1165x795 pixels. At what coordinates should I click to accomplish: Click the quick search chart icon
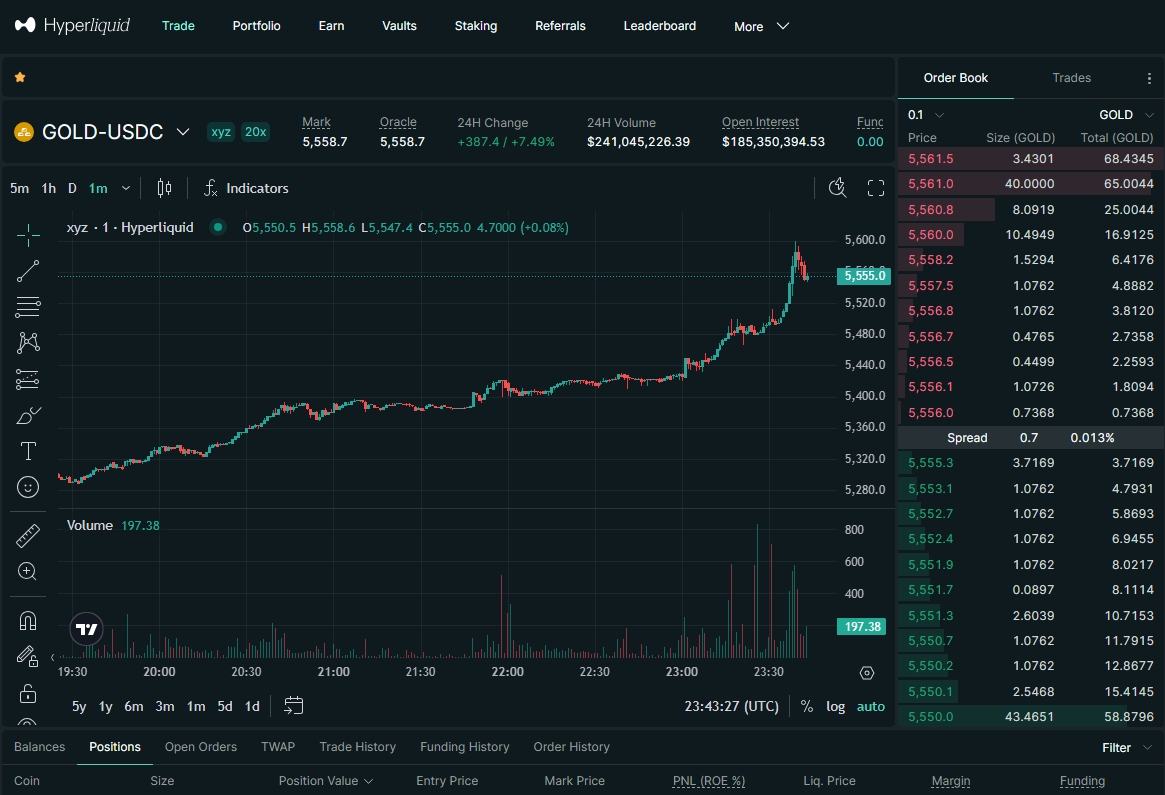(837, 188)
